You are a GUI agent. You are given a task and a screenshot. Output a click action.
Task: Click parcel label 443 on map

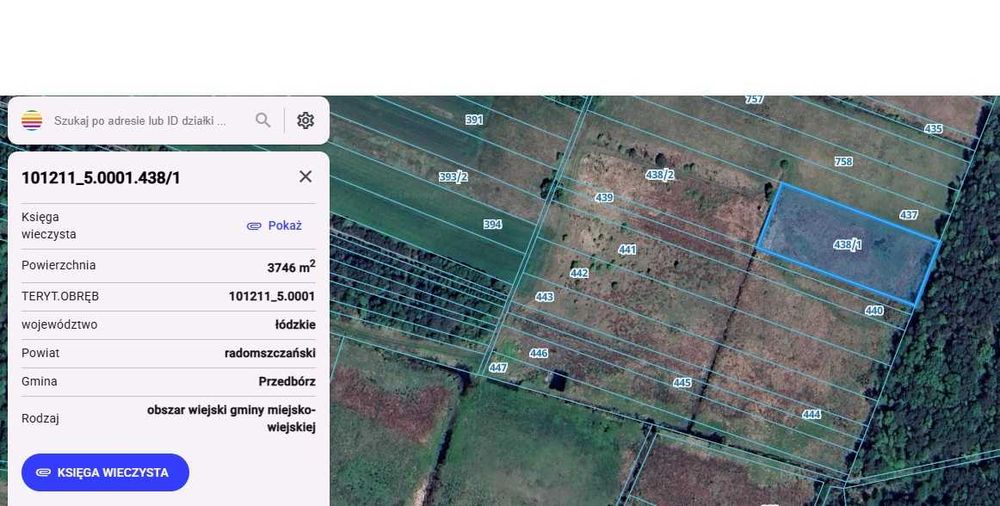click(544, 297)
